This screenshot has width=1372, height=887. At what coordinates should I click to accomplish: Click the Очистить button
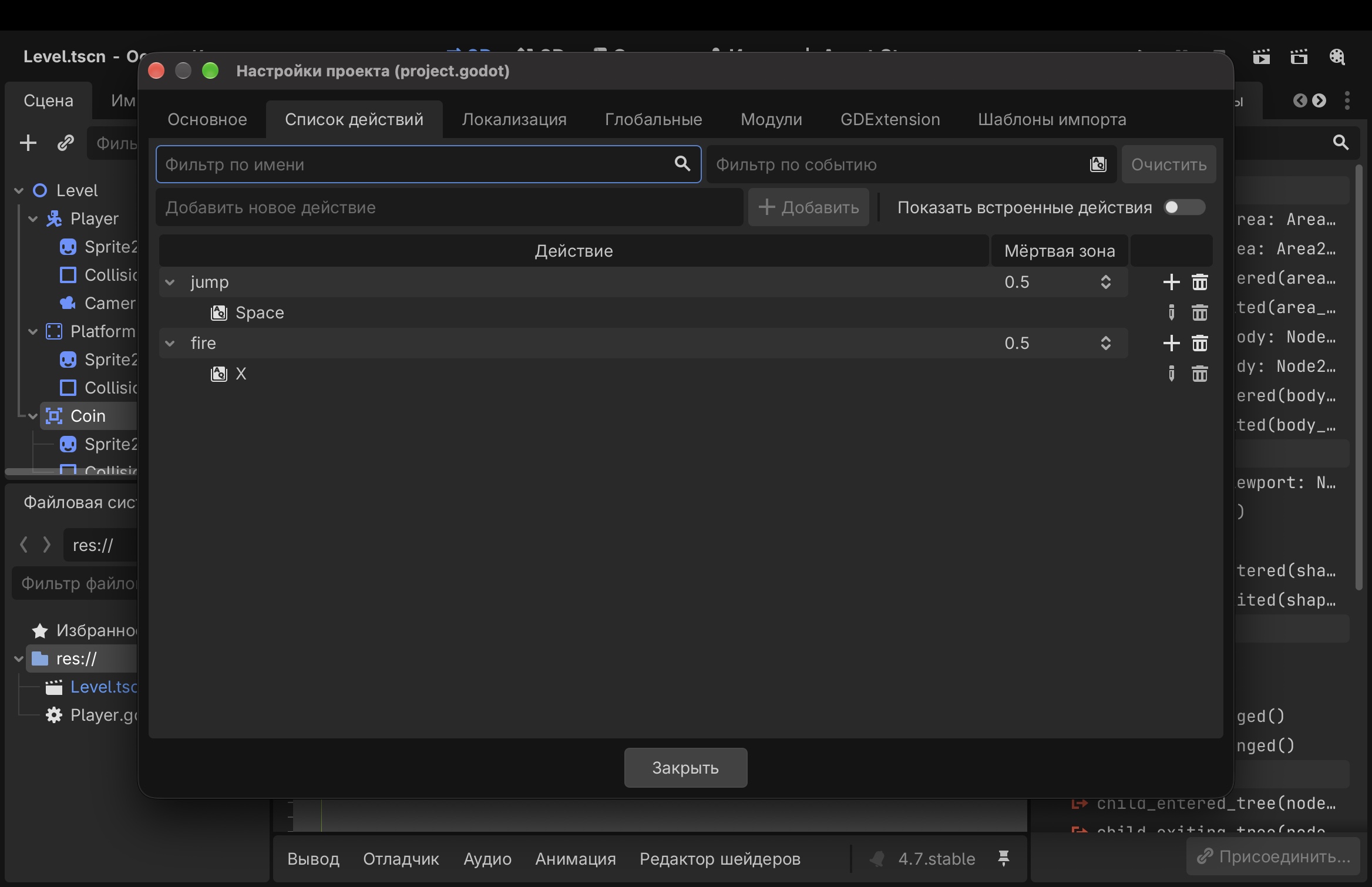[1169, 164]
